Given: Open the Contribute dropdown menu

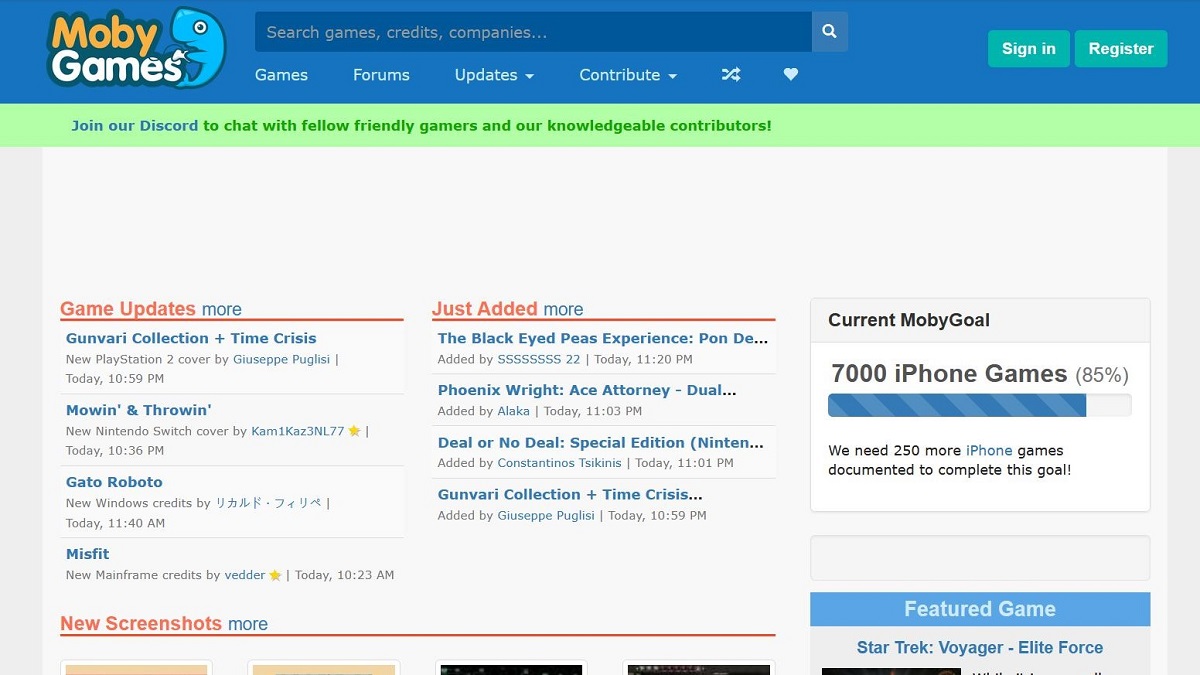Looking at the screenshot, I should pyautogui.click(x=628, y=75).
